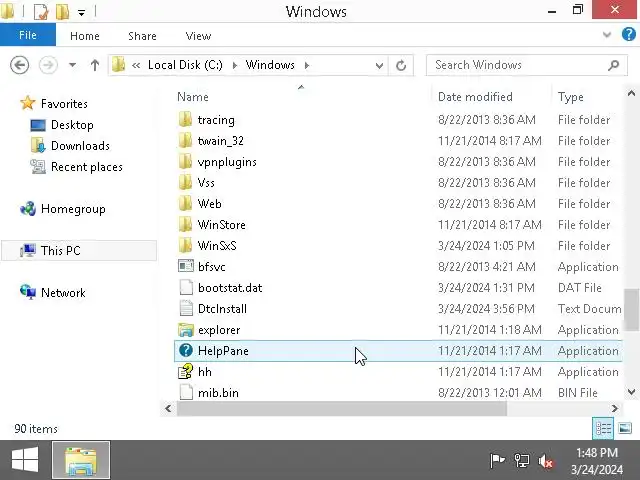This screenshot has height=480, width=640.
Task: Sort by the Type column header
Action: [571, 97]
